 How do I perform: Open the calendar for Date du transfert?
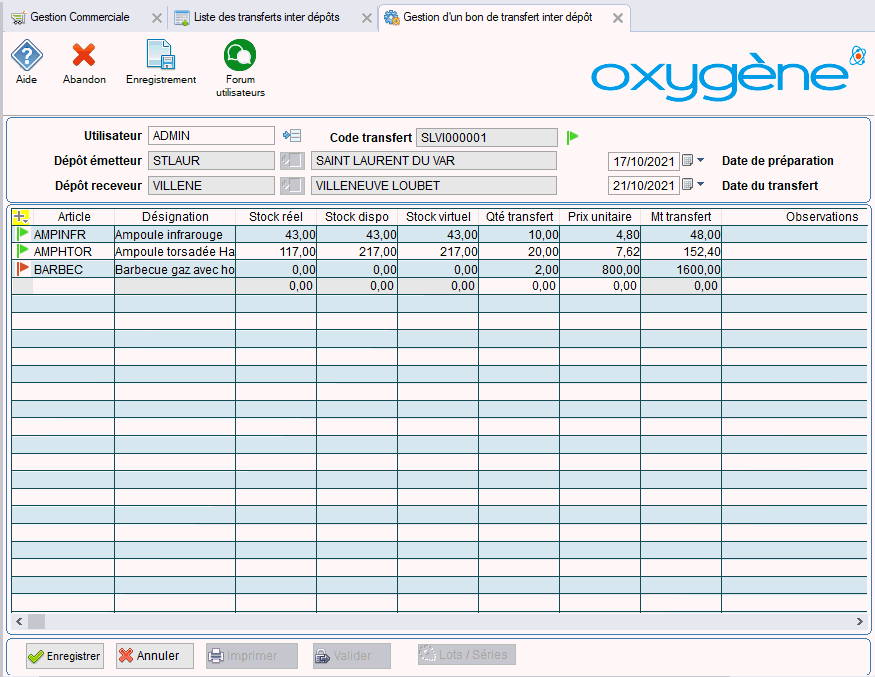click(687, 184)
